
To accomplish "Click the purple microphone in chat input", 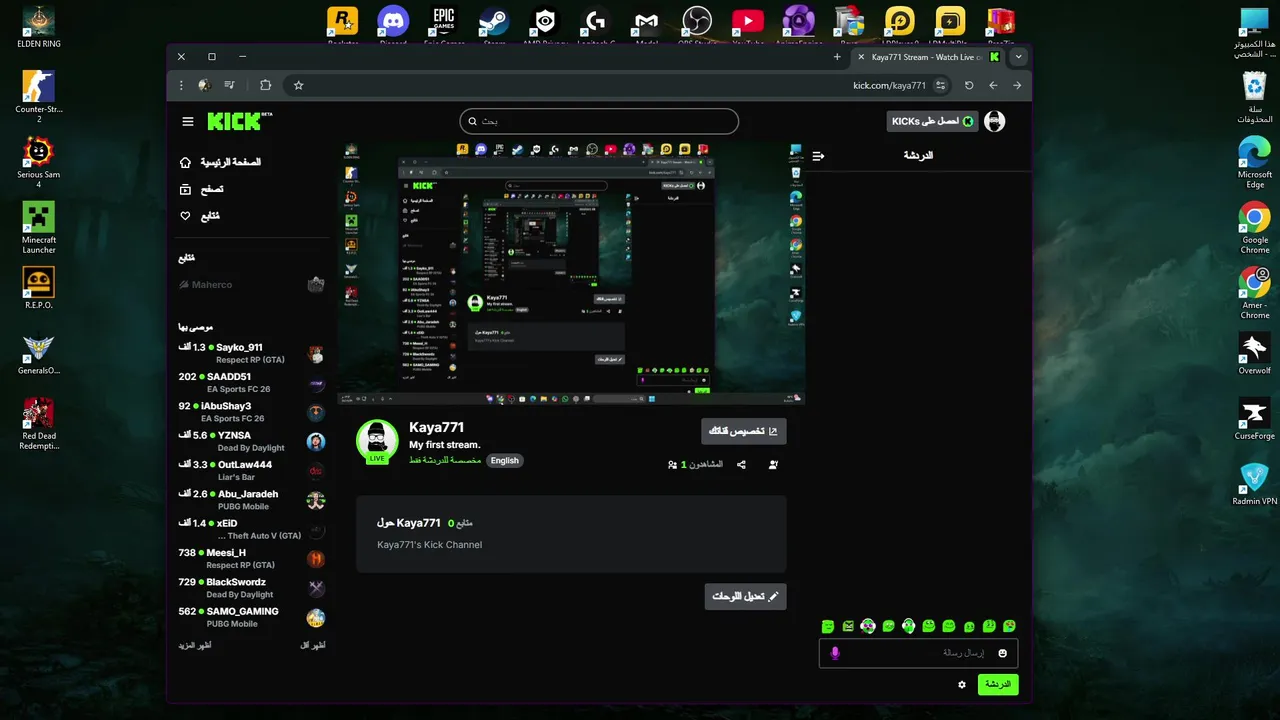I will (x=835, y=653).
